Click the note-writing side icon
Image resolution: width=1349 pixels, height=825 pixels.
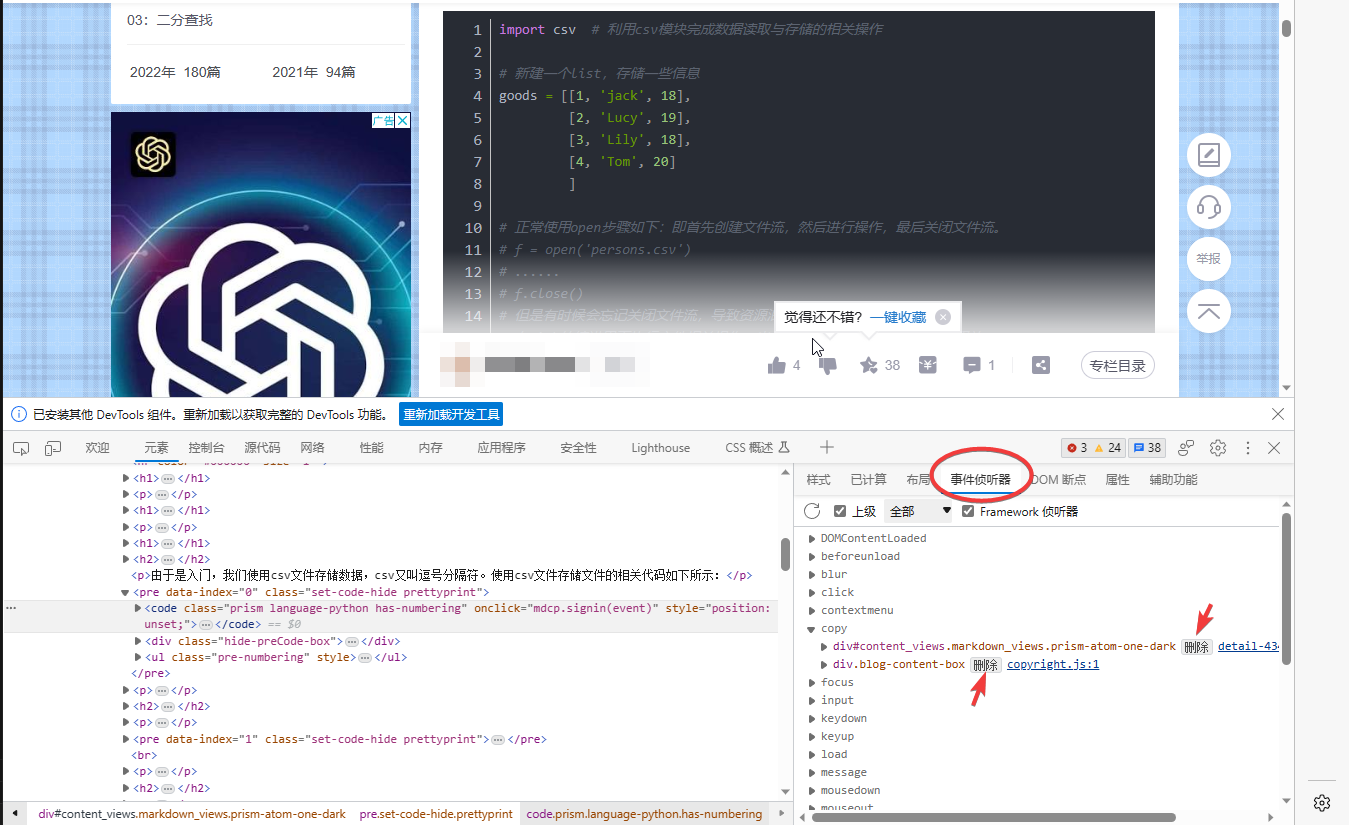pos(1208,155)
